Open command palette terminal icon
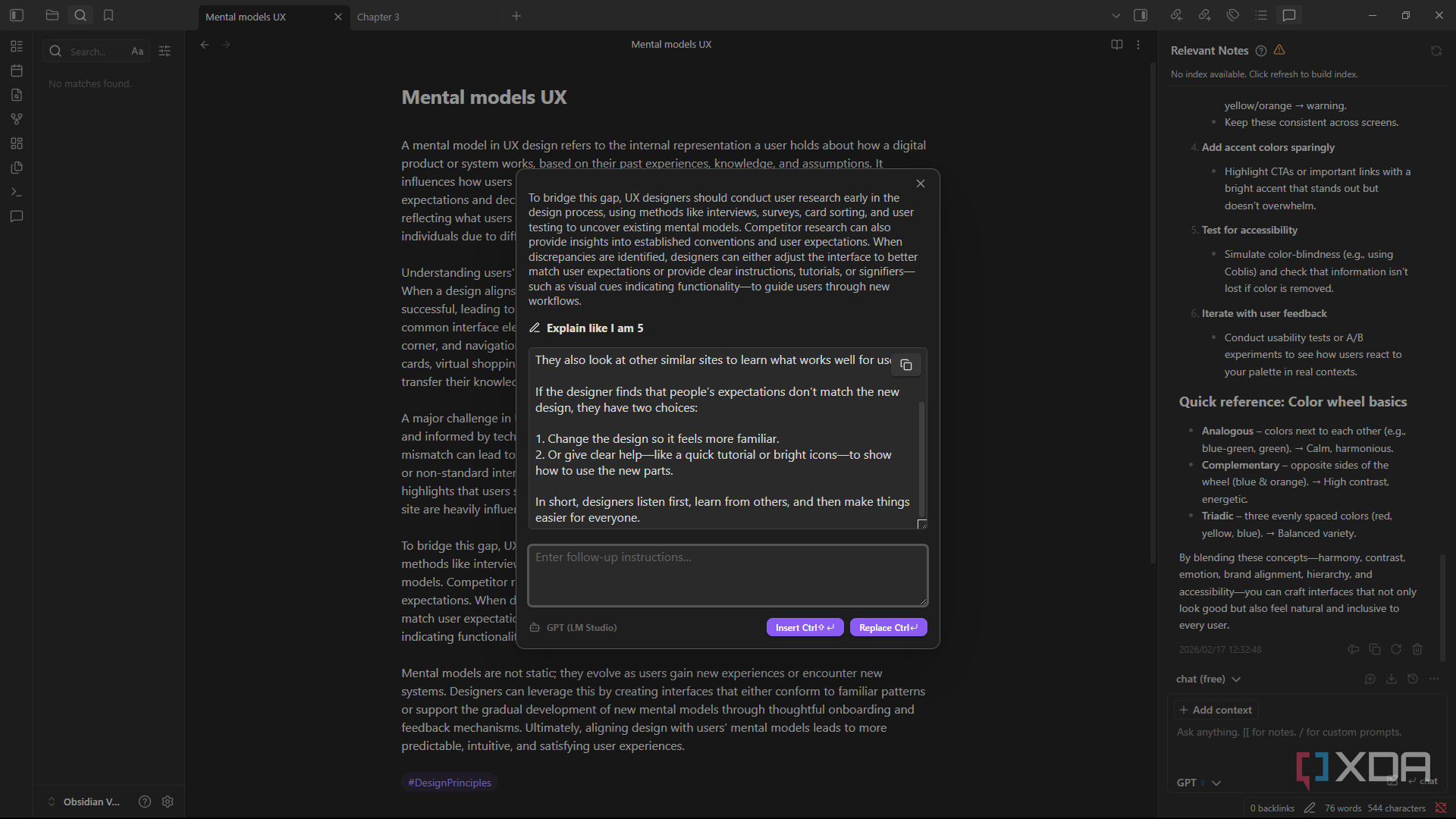 click(17, 192)
